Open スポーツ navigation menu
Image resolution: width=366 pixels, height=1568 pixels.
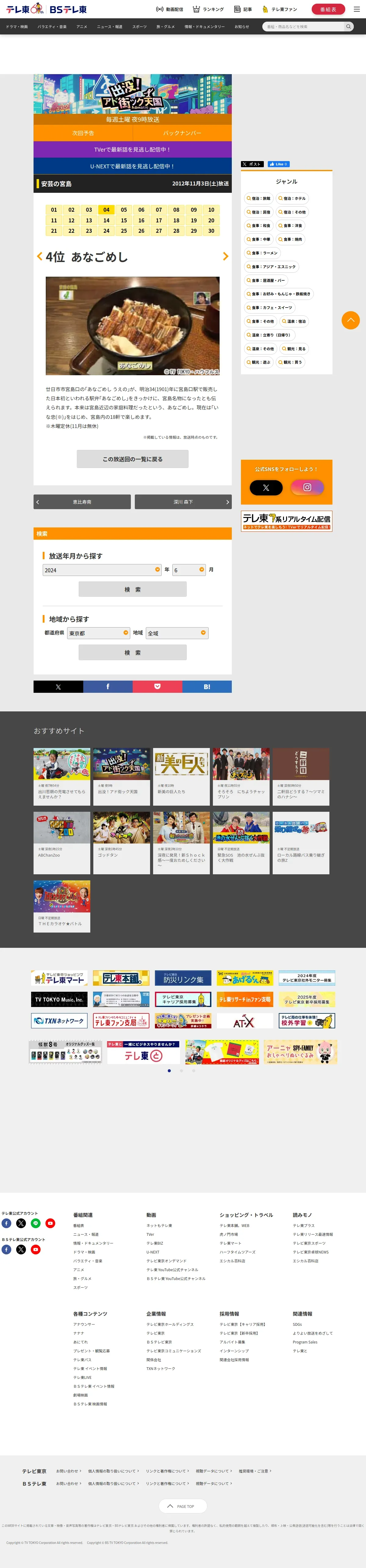point(139,27)
